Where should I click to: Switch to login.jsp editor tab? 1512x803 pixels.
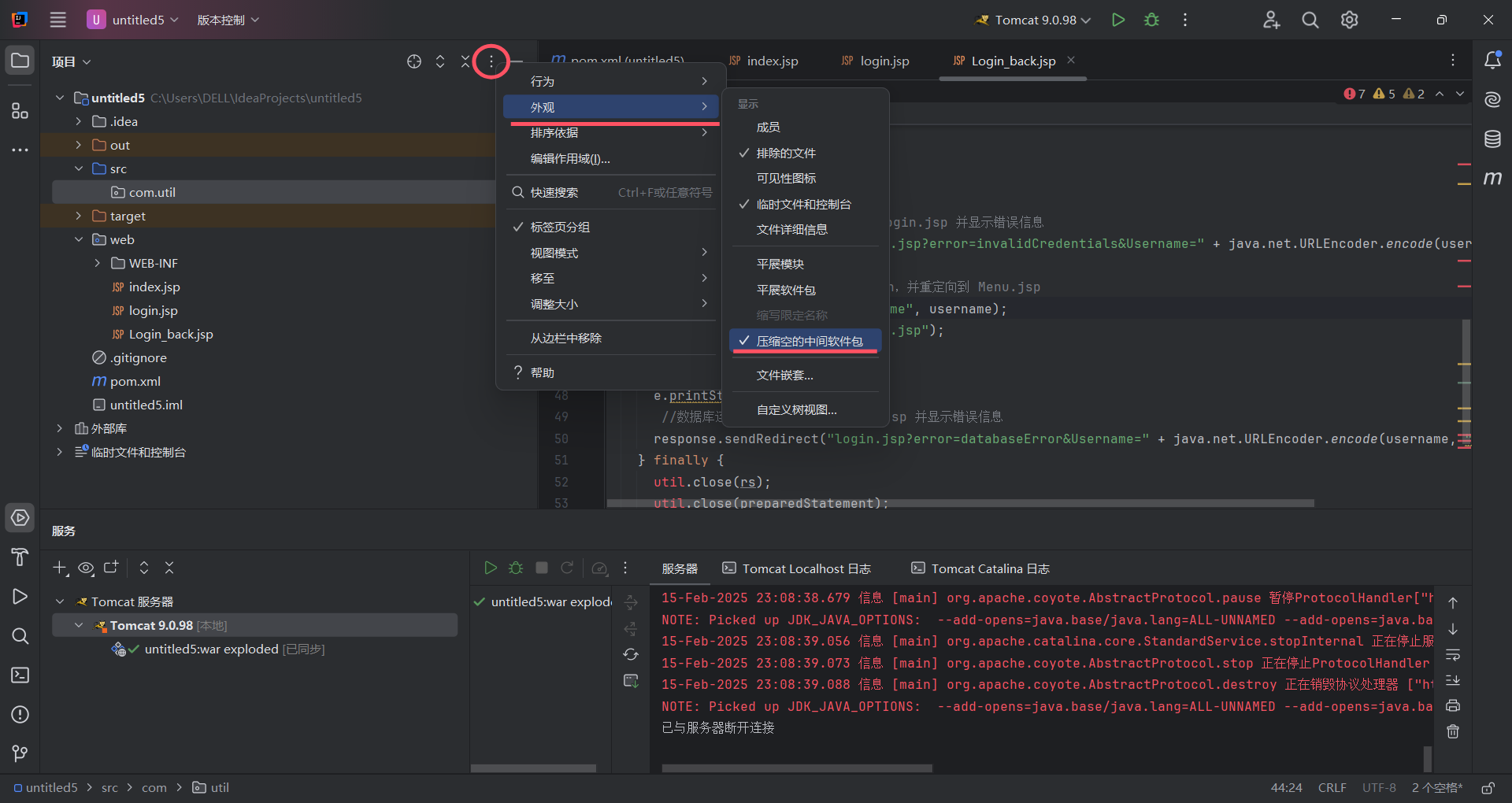click(x=875, y=61)
